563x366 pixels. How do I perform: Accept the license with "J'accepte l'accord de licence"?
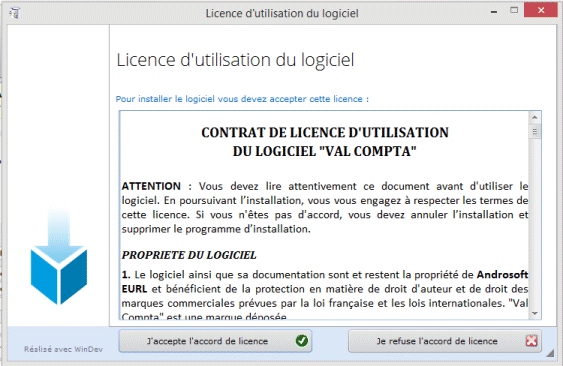[x=215, y=341]
